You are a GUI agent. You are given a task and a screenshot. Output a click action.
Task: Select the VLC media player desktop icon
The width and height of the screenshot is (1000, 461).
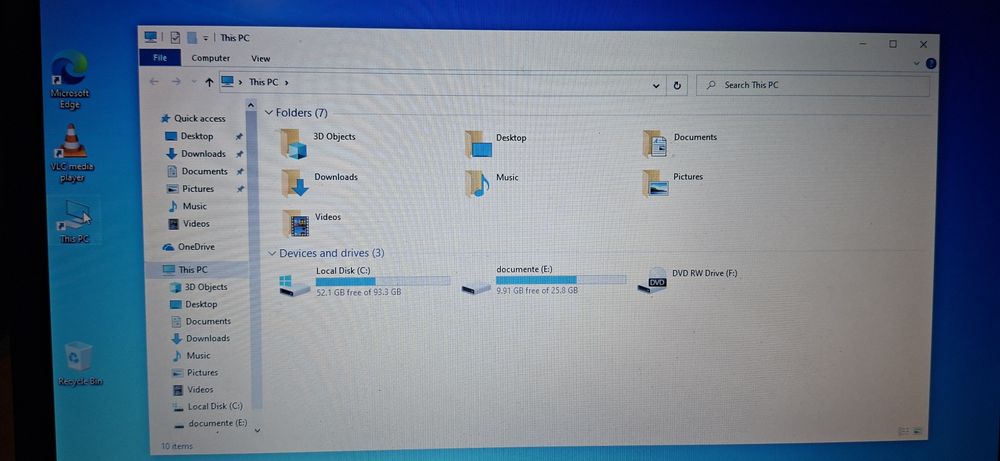(x=71, y=153)
